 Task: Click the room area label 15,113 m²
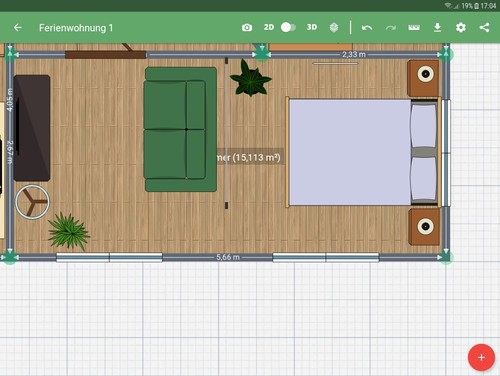pos(249,157)
